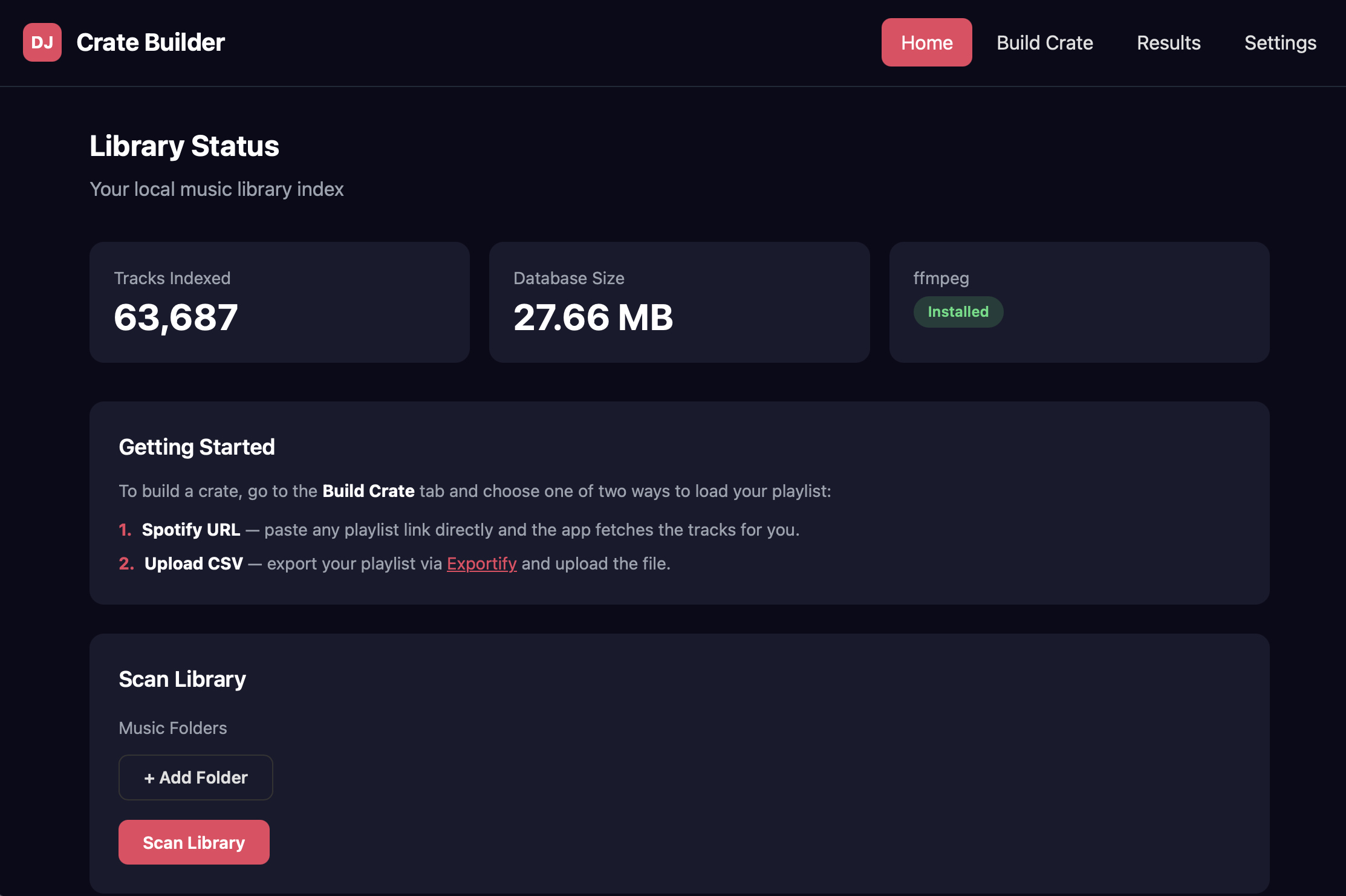Open the Results tab
Screen dimensions: 1346x896
(x=1168, y=42)
